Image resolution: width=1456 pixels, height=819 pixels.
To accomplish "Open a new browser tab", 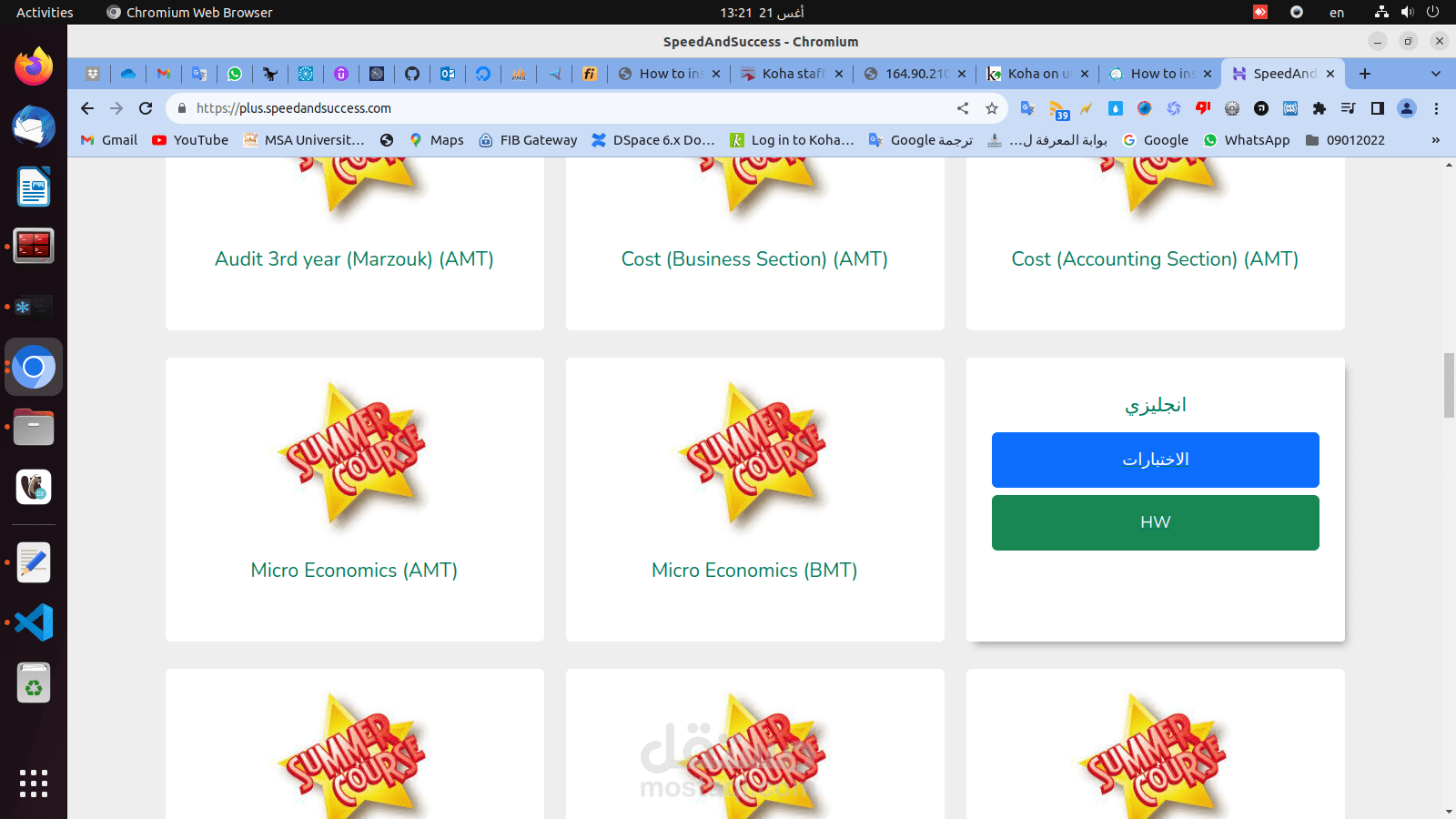I will click(1365, 74).
